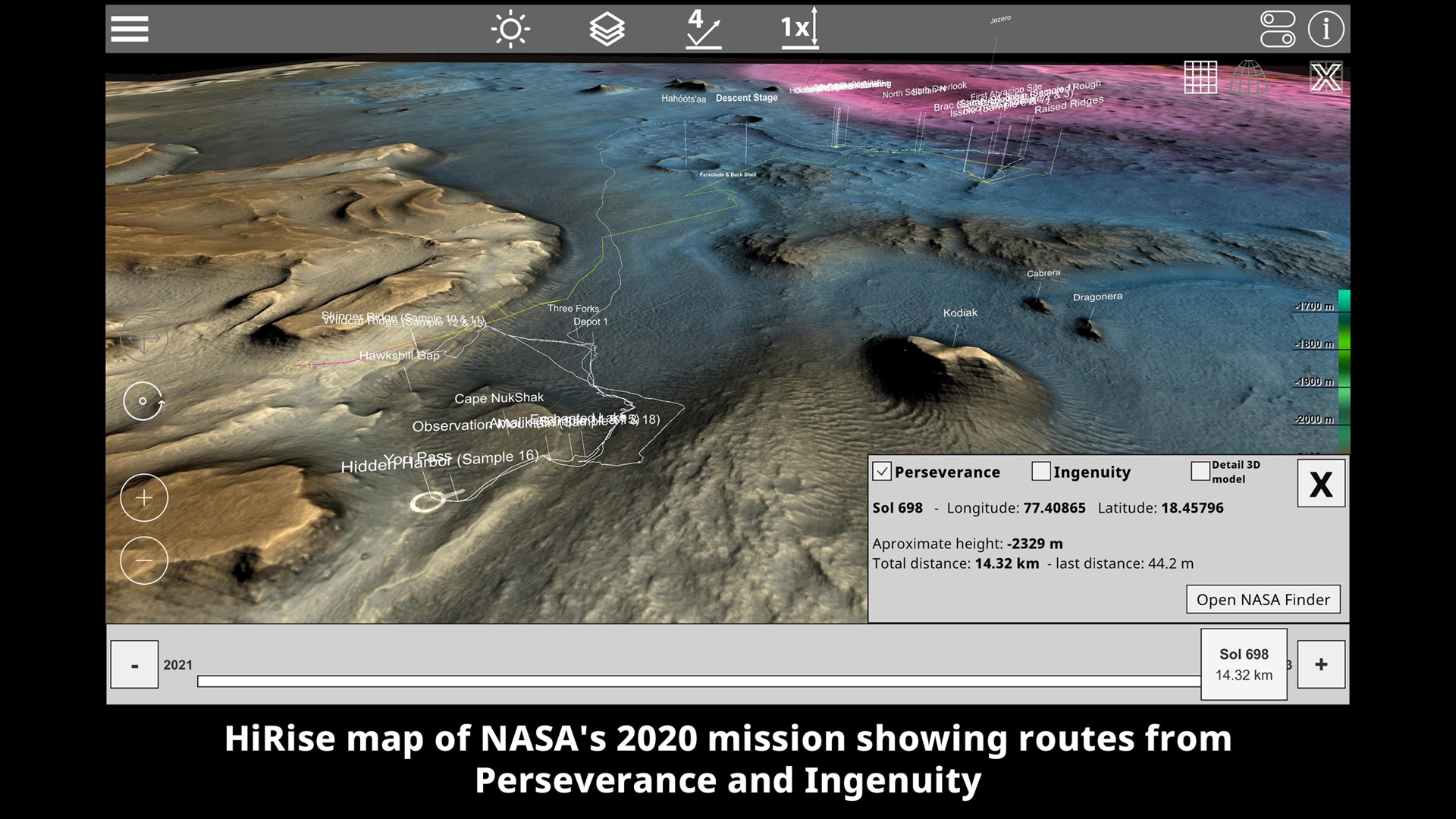Screen dimensions: 1456x819
Task: Open the toggle switches settings icon
Action: (1277, 29)
